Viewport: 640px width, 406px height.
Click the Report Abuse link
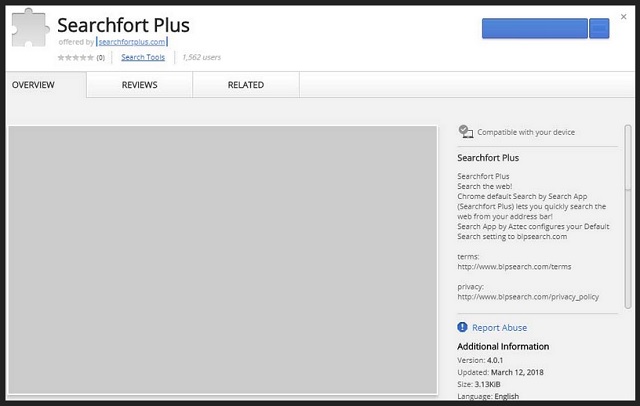(500, 328)
